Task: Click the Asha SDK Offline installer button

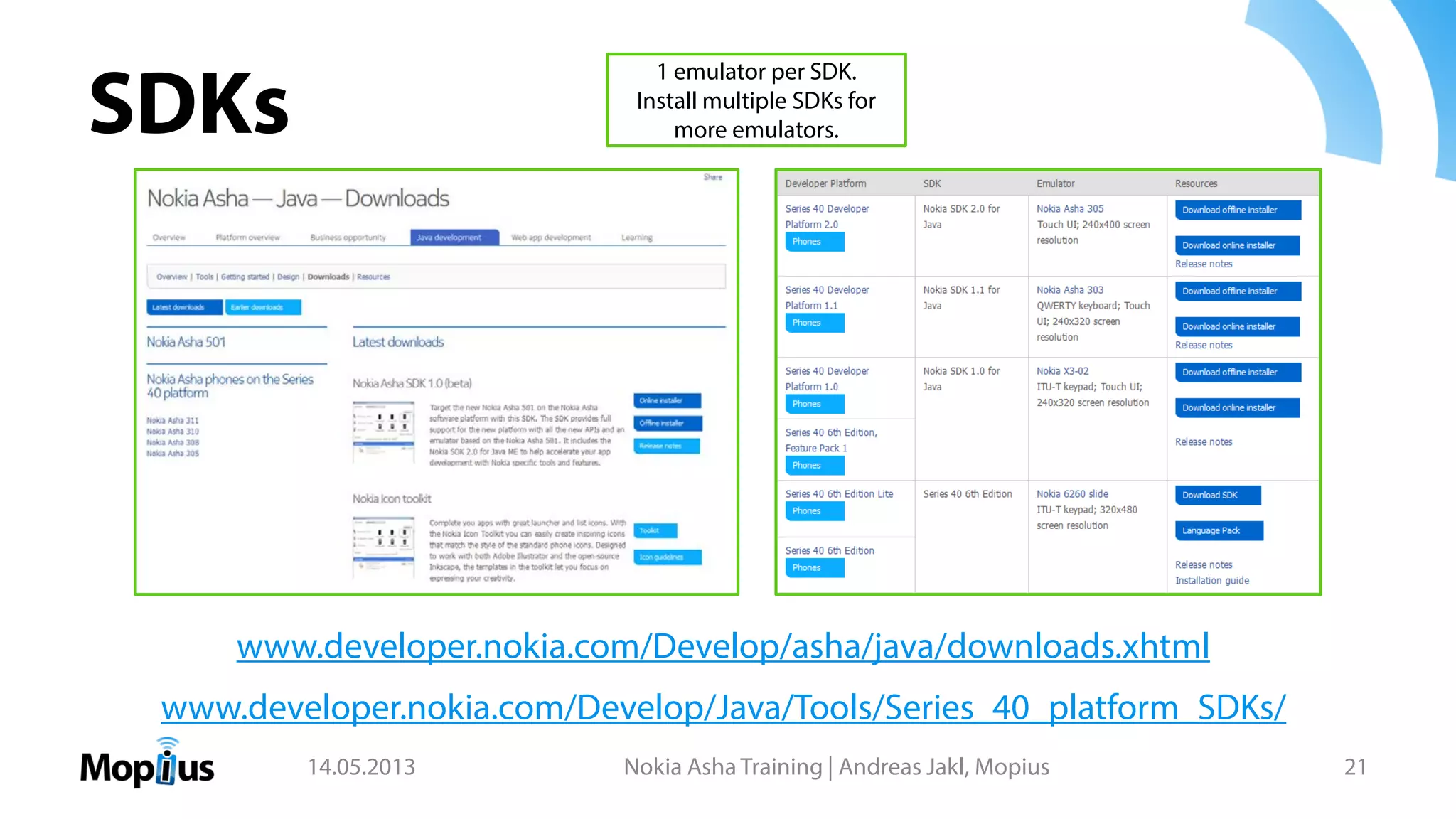Action: (668, 424)
